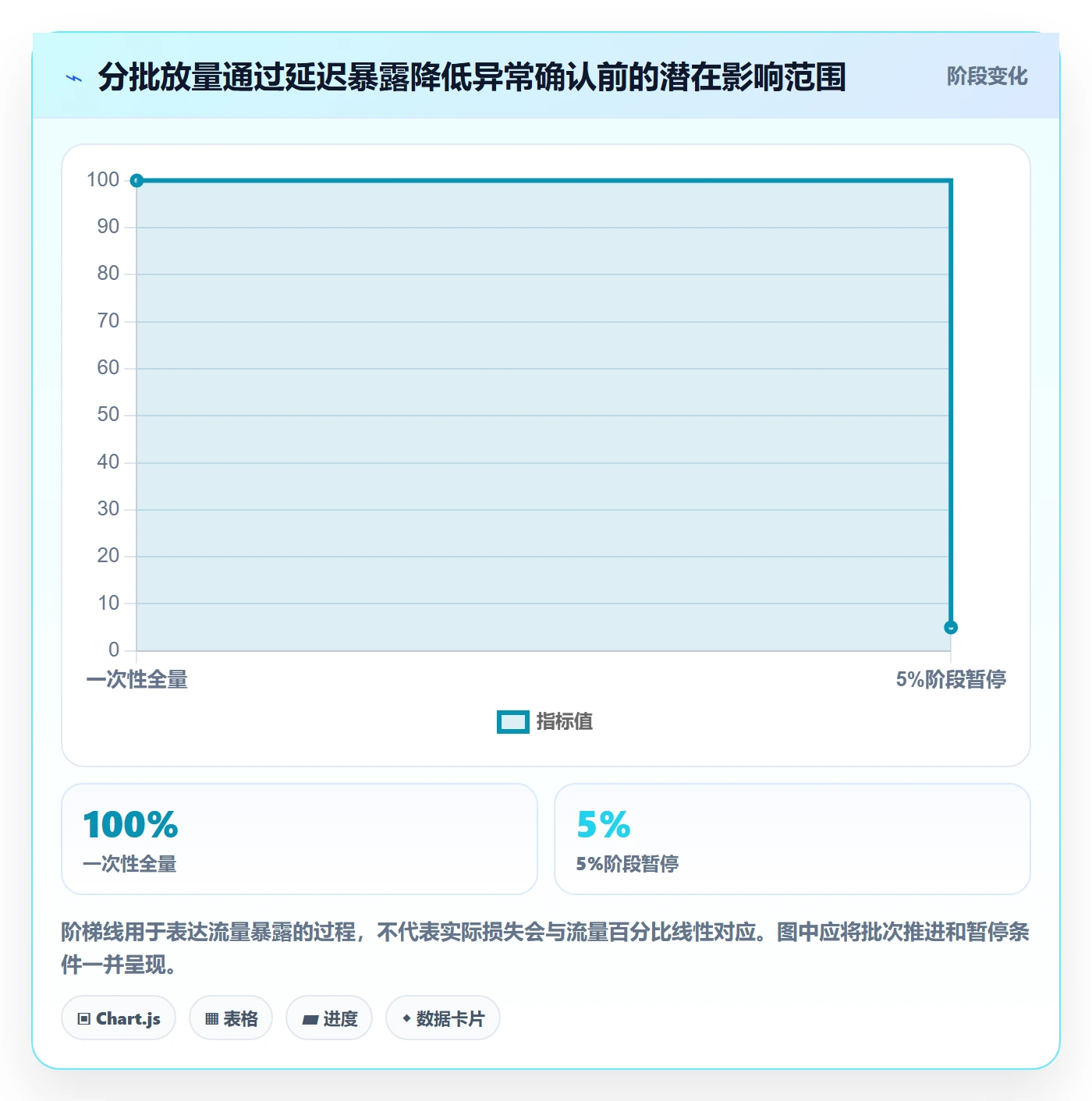Viewport: 1092px width, 1101px height.
Task: Click the chart title 分批放量通过延迟暴露
Action: click(x=472, y=77)
